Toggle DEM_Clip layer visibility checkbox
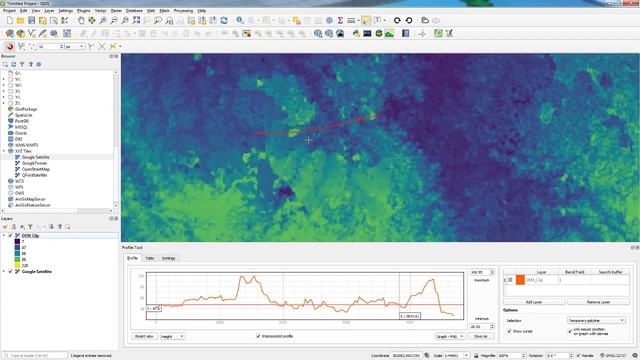This screenshot has width=640, height=360. [x=11, y=236]
